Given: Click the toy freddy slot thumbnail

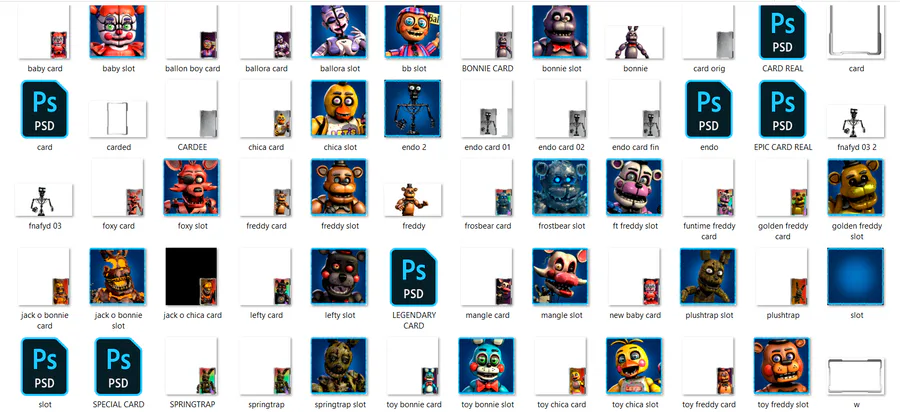Looking at the screenshot, I should (782, 366).
